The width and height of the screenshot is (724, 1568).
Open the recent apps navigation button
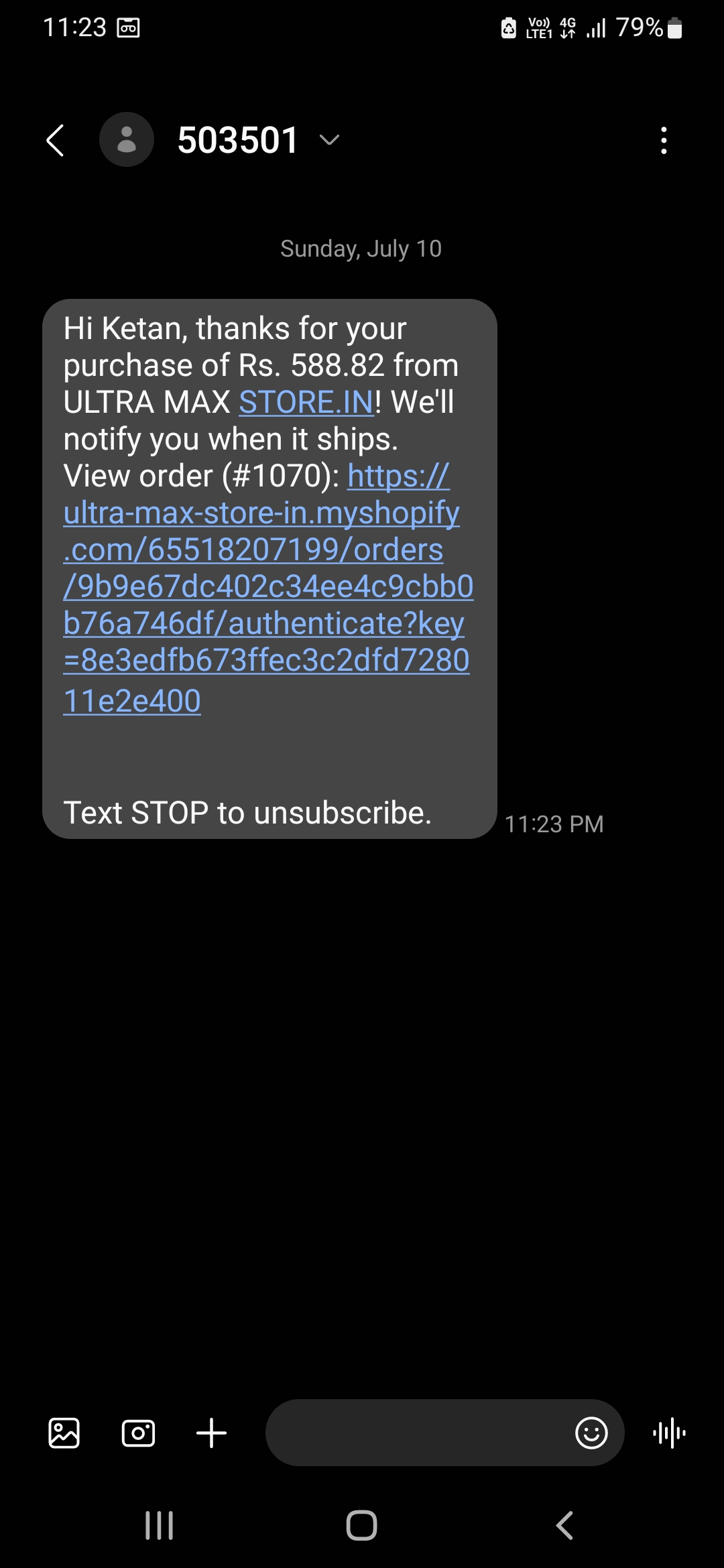click(160, 1526)
